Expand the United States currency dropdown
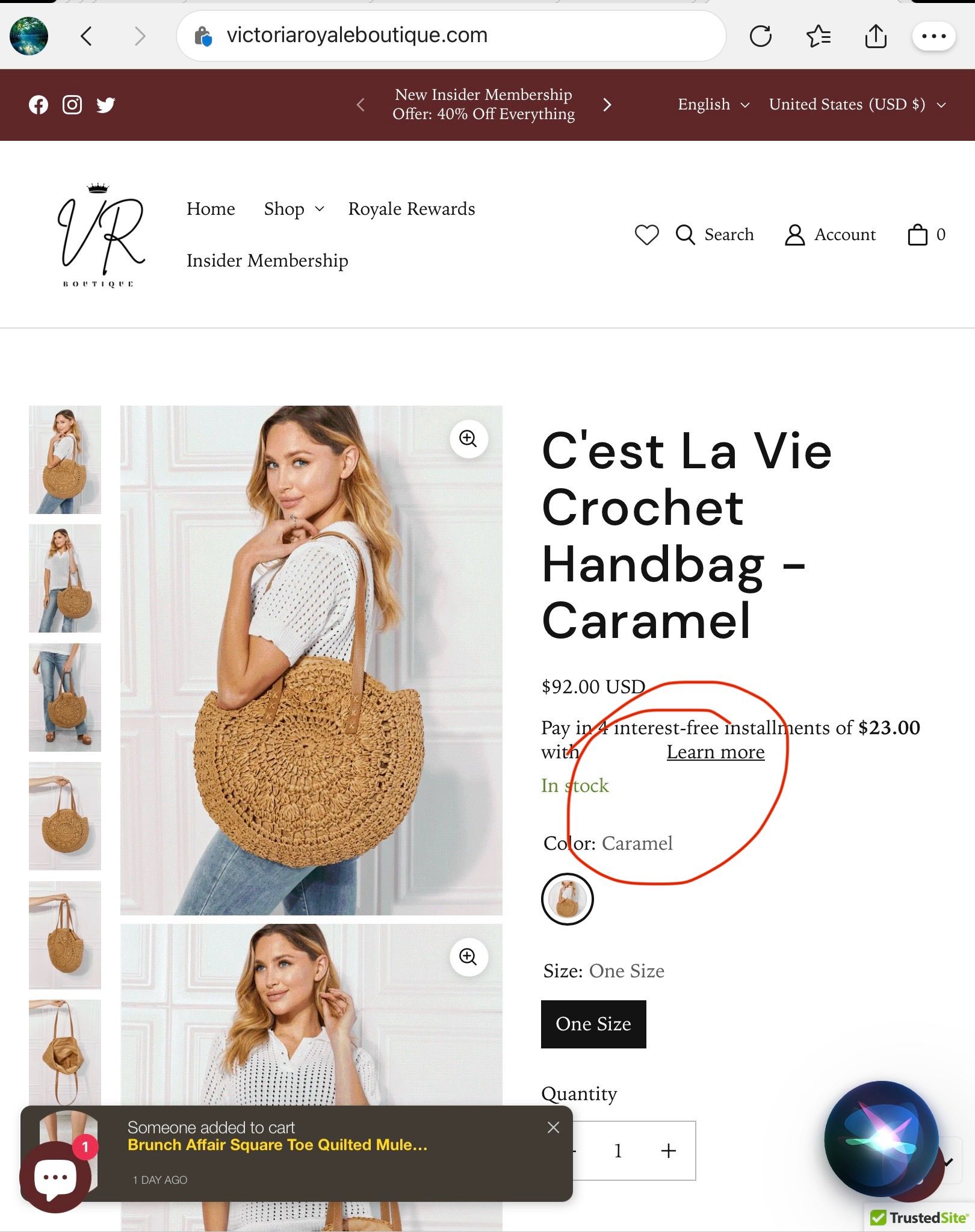This screenshot has height=1232, width=975. [857, 105]
